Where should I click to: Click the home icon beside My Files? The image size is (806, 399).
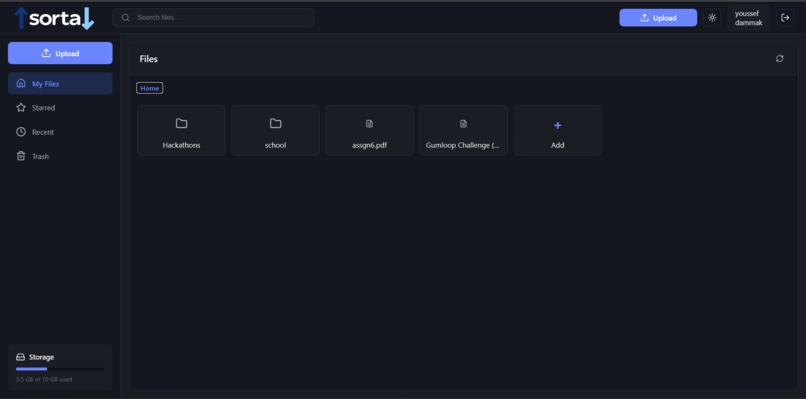(x=21, y=83)
